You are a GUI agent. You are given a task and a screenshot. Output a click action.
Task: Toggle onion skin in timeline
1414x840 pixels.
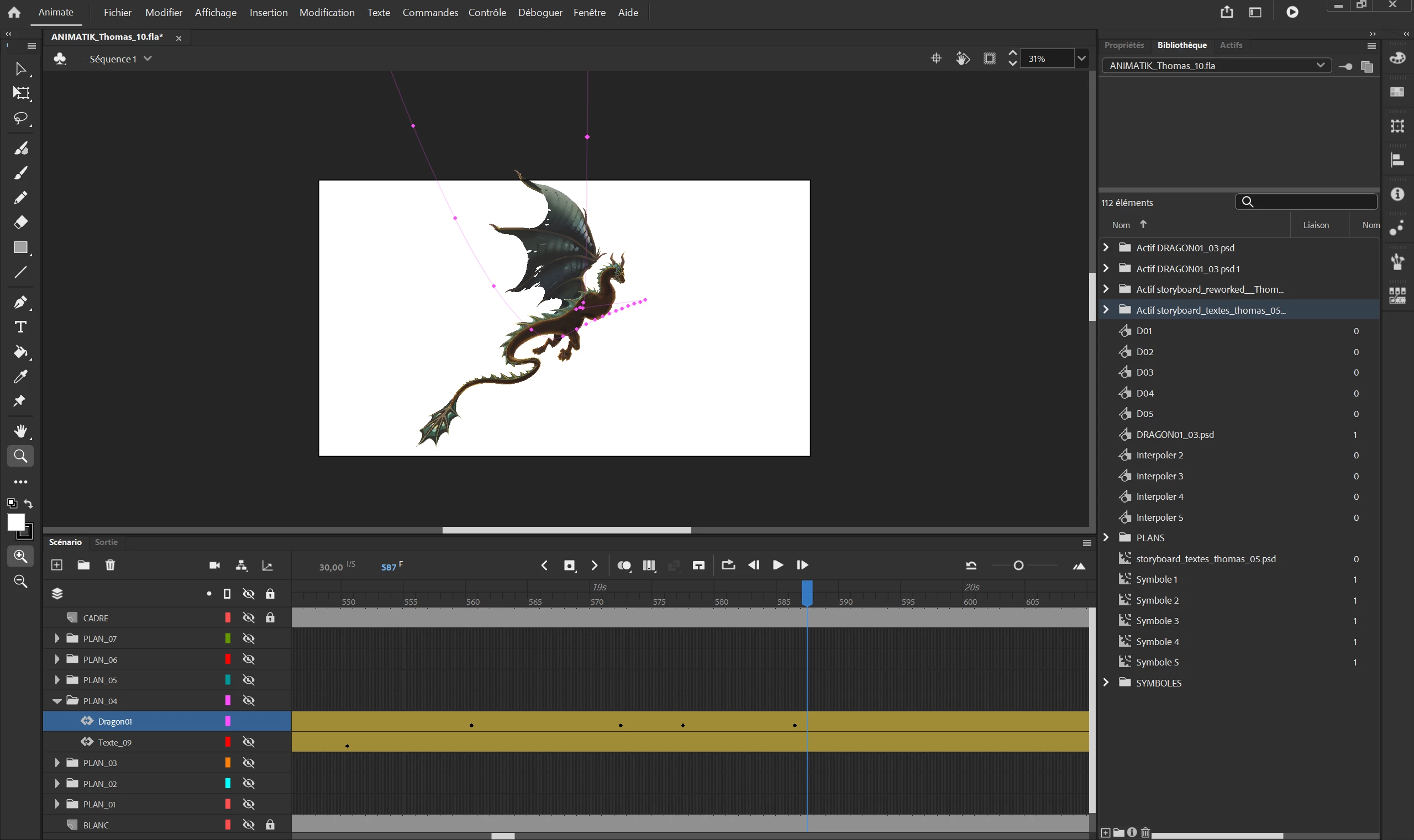[624, 566]
